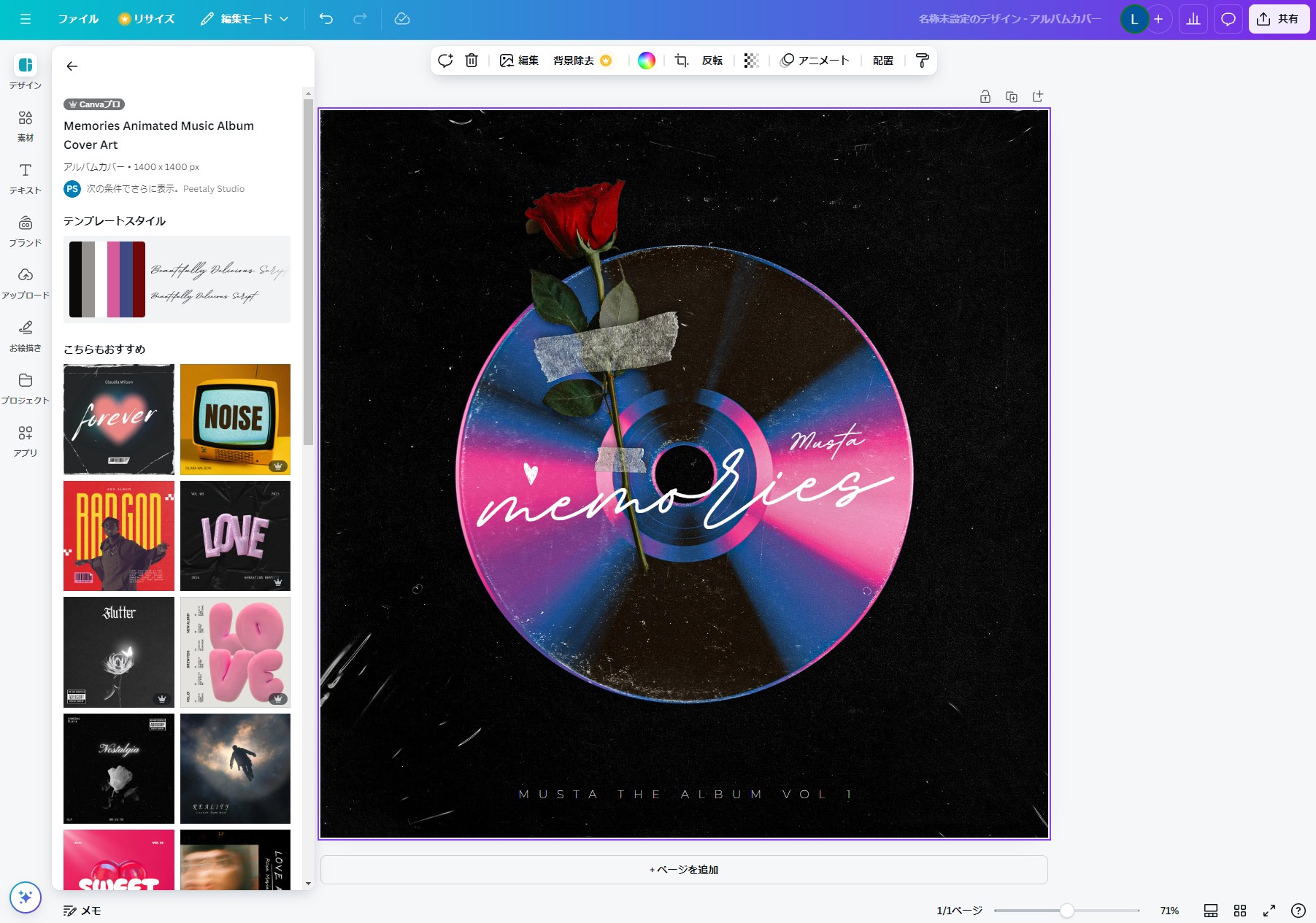The width and height of the screenshot is (1316, 923).
Task: Click the 71% zoom value
Action: click(1169, 911)
